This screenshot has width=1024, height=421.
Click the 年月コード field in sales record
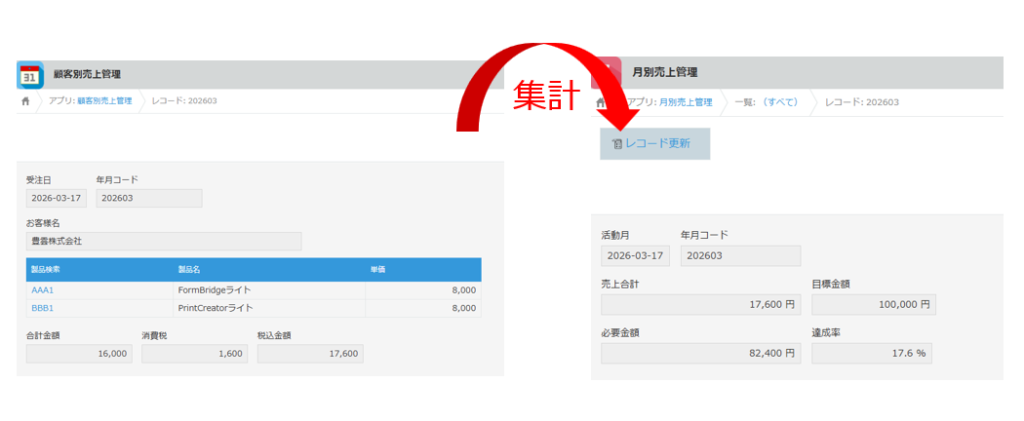pos(149,198)
